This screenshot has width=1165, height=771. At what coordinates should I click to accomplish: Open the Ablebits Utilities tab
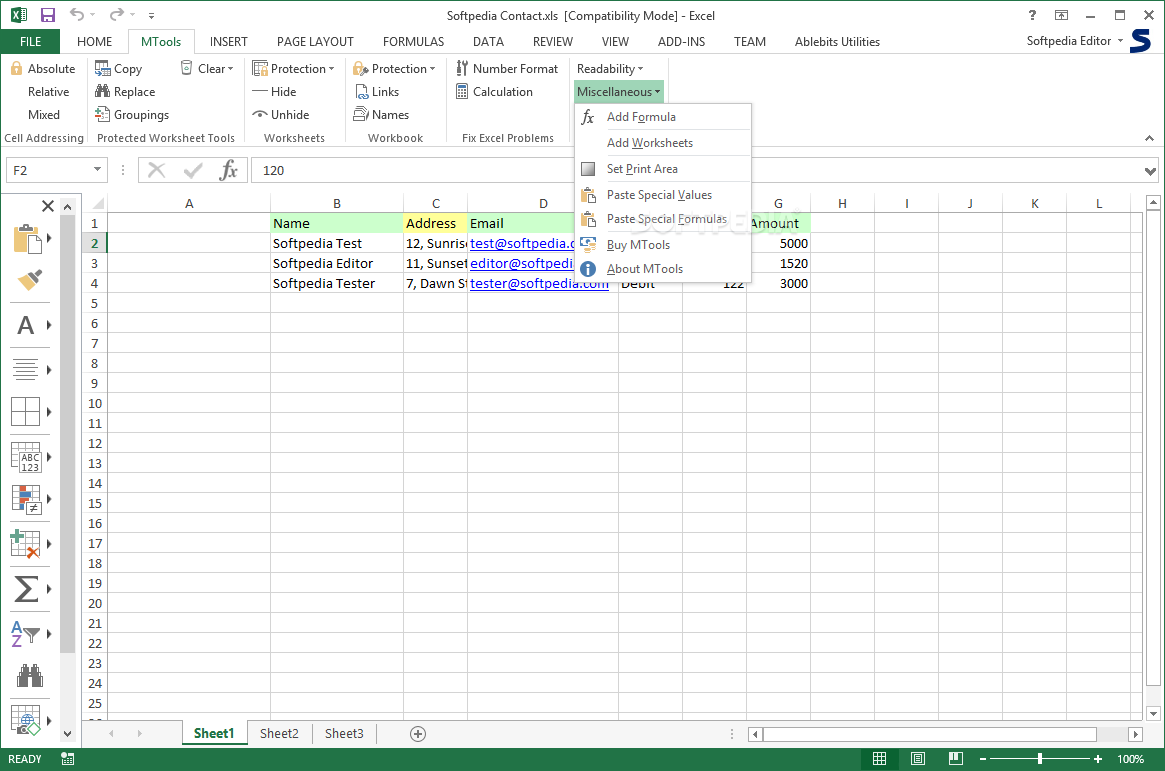837,42
